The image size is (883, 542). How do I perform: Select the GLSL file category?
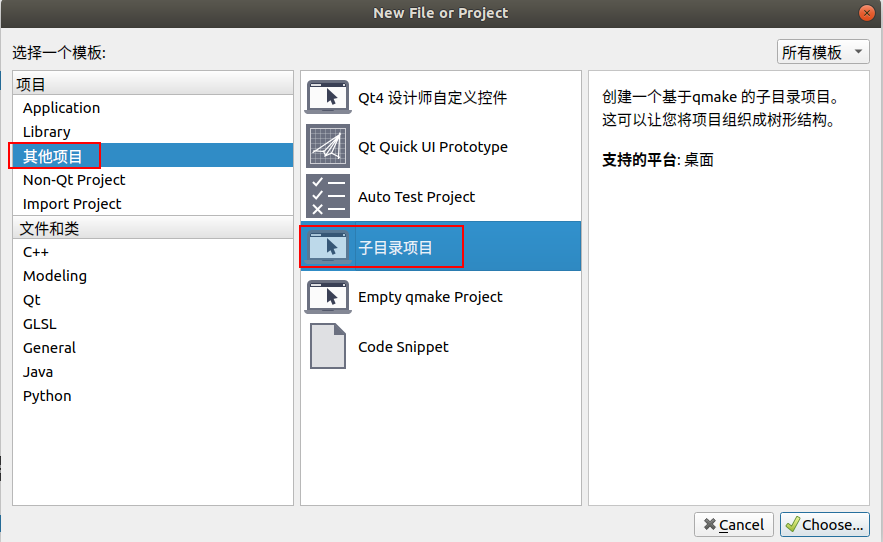tap(153, 324)
